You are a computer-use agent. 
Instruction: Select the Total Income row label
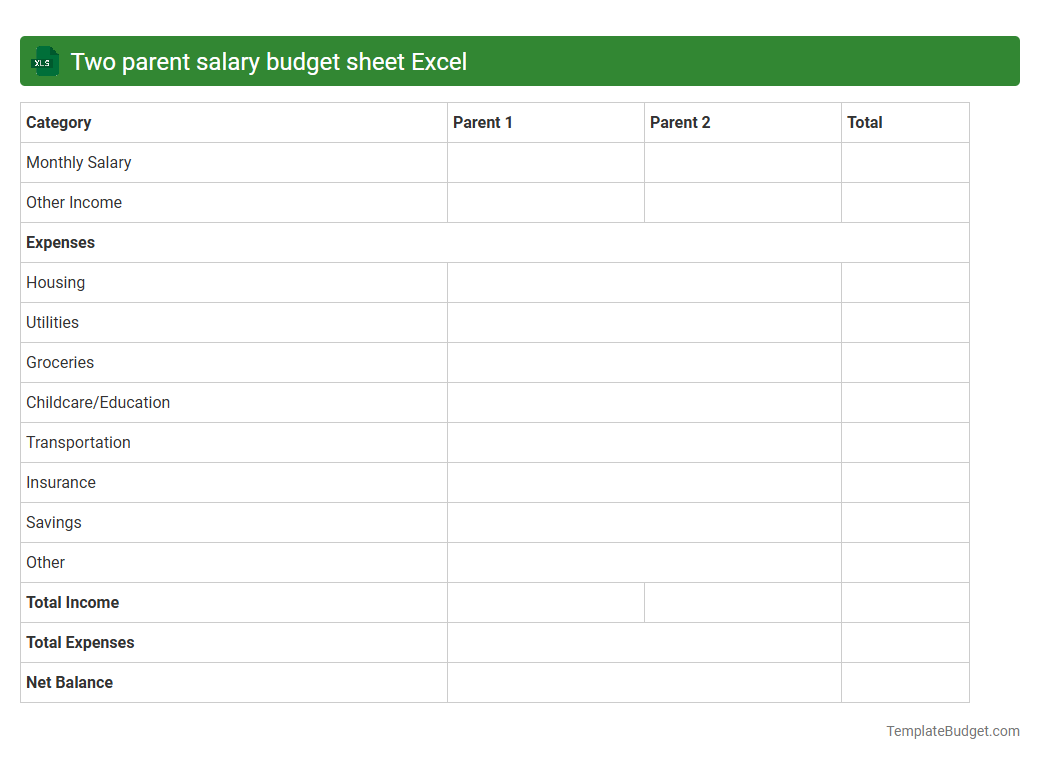coord(72,602)
